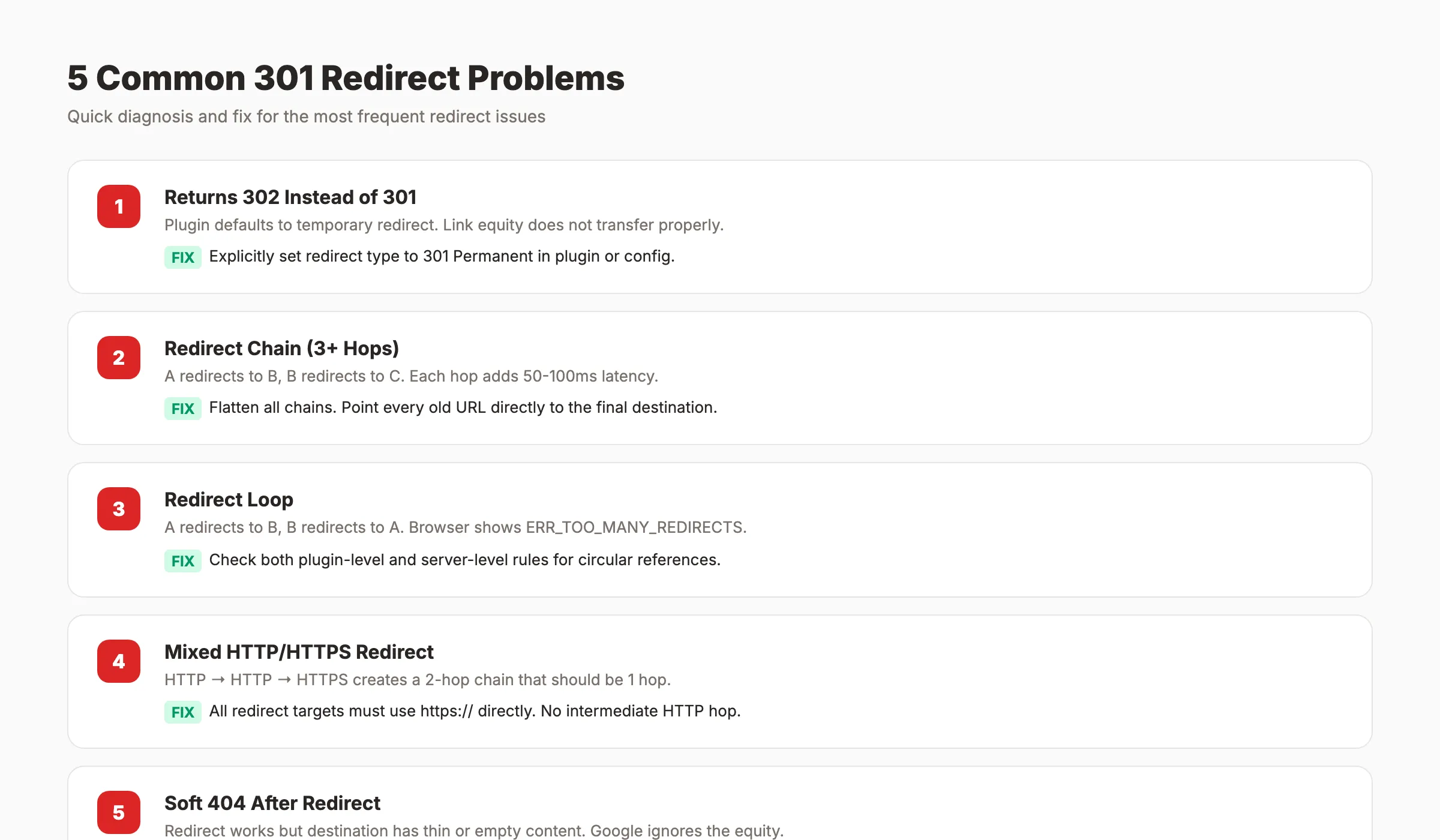The height and width of the screenshot is (840, 1440).
Task: Click the FIX tag under Redirect Loop
Action: (182, 561)
